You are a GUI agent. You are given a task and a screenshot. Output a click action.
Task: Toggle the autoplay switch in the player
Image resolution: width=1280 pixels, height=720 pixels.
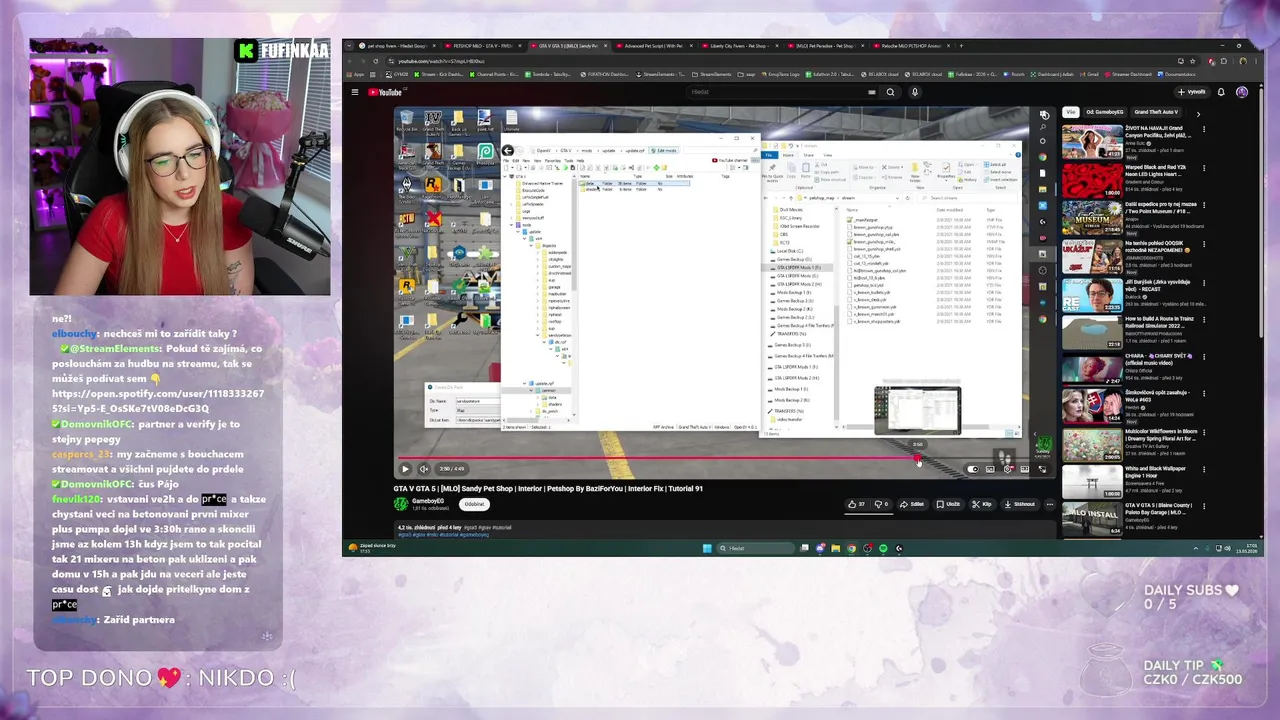(973, 469)
